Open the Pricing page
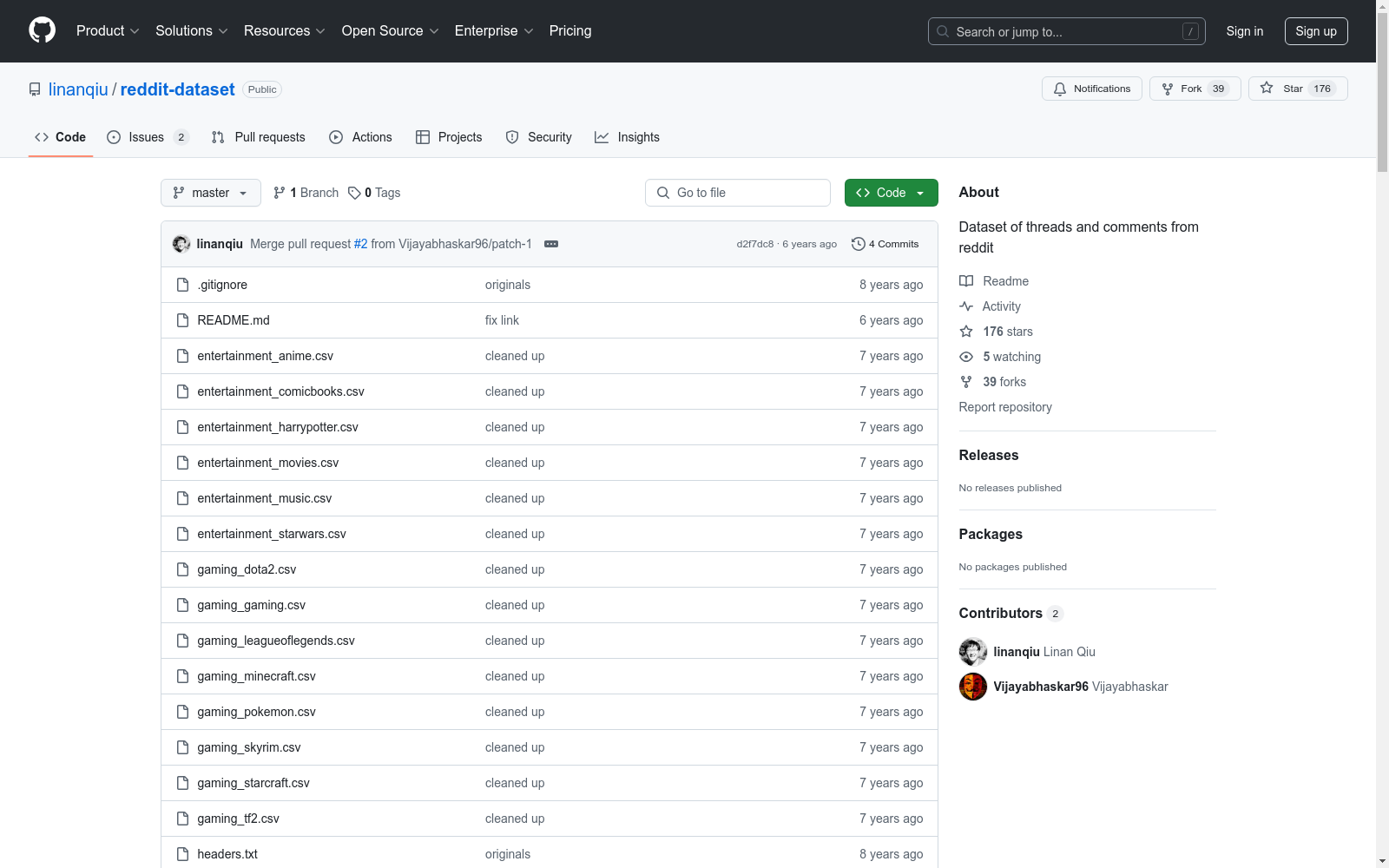The height and width of the screenshot is (868, 1389). point(570,30)
